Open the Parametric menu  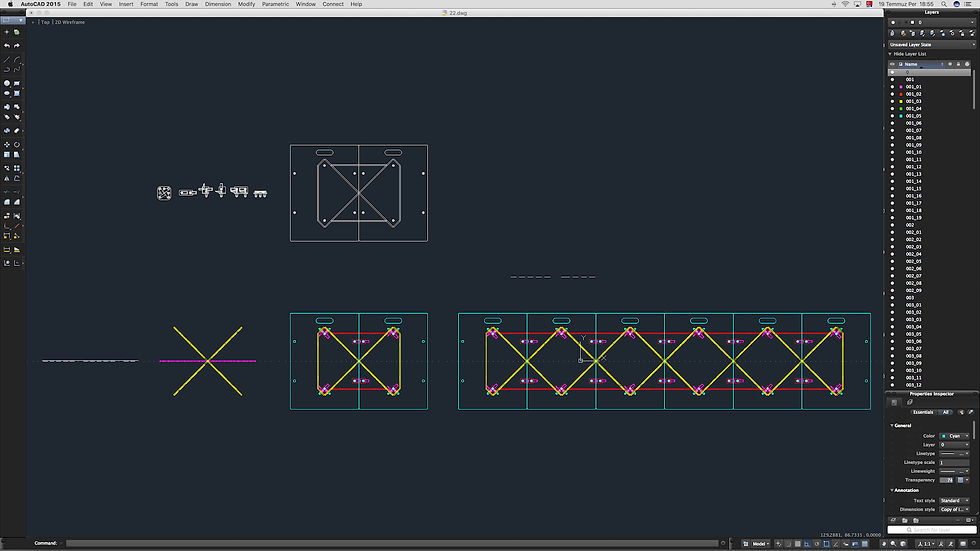pyautogui.click(x=275, y=4)
